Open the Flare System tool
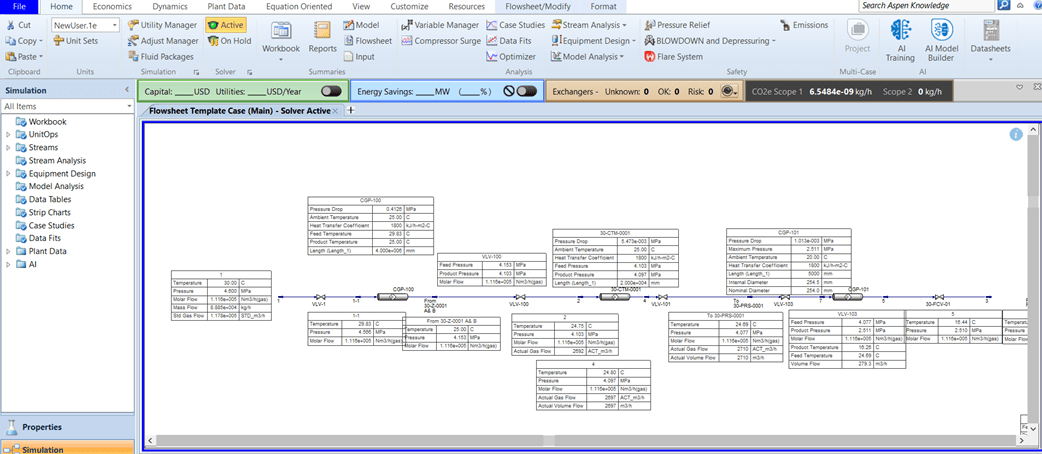Viewport: 1042px width, 454px height. click(x=673, y=57)
